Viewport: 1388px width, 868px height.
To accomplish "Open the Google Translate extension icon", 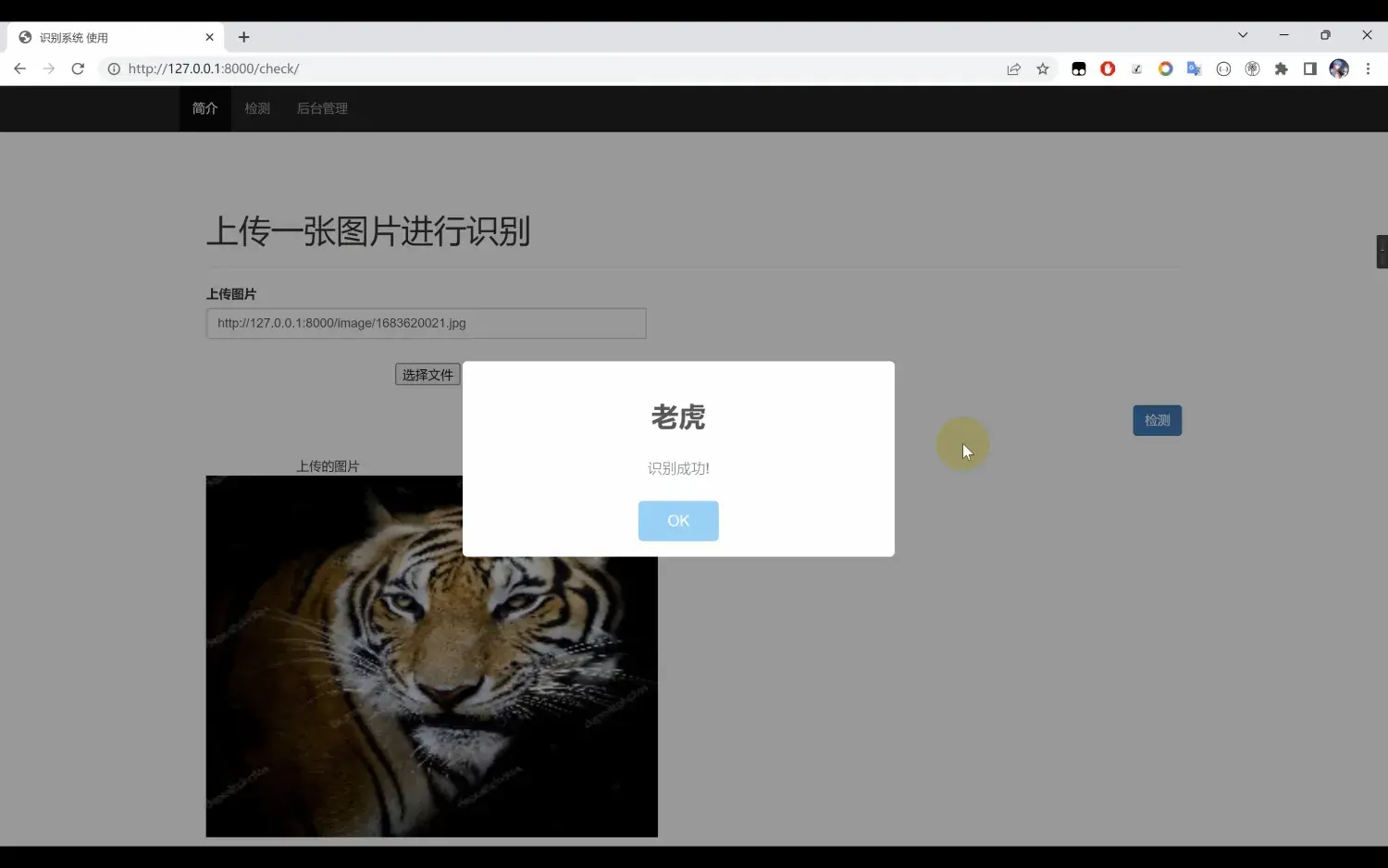I will coord(1195,68).
